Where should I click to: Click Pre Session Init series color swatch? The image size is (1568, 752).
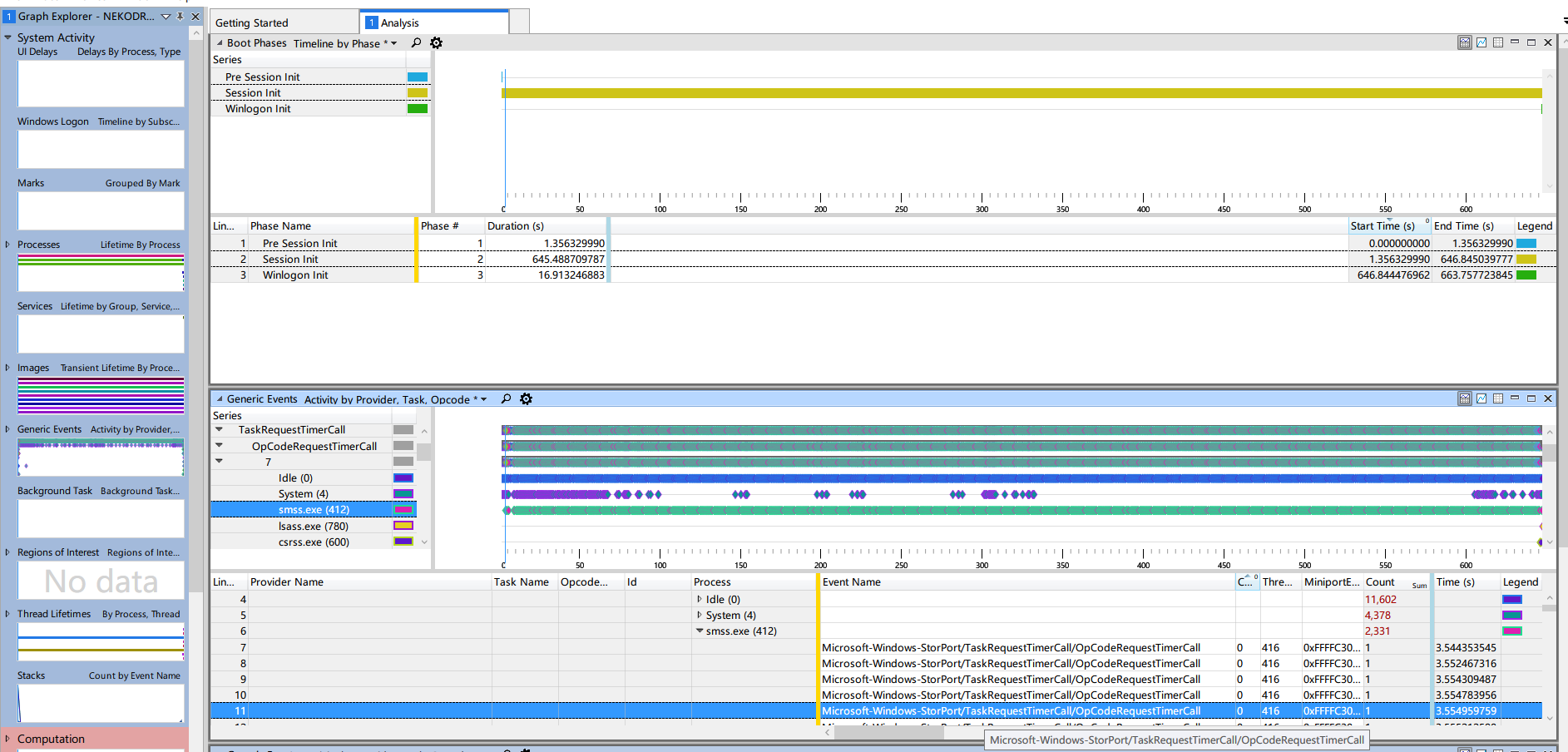point(418,77)
